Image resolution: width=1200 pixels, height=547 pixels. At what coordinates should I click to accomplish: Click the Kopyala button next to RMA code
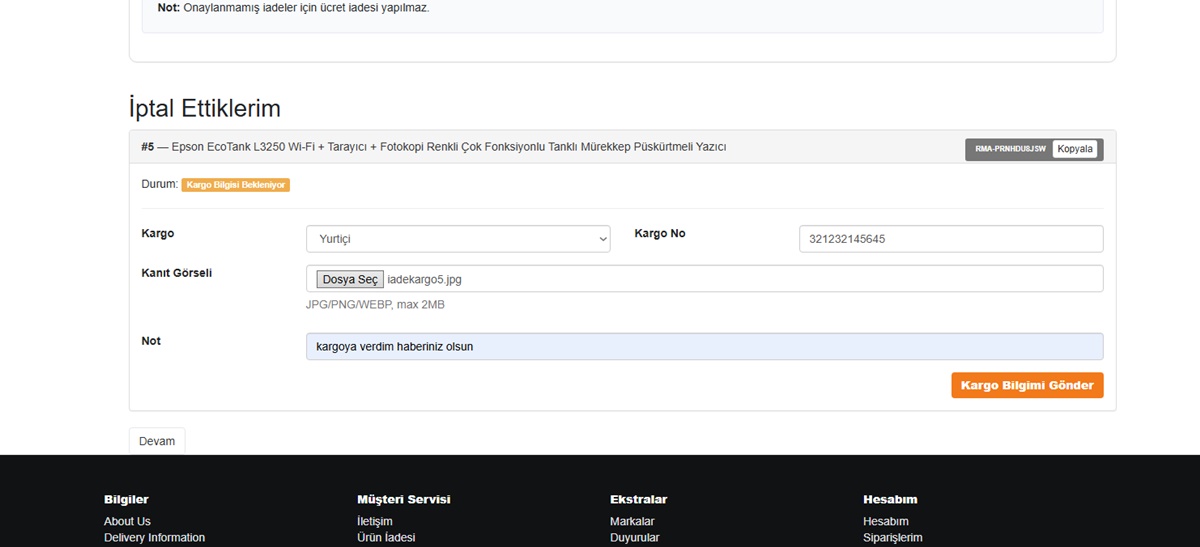click(1075, 149)
